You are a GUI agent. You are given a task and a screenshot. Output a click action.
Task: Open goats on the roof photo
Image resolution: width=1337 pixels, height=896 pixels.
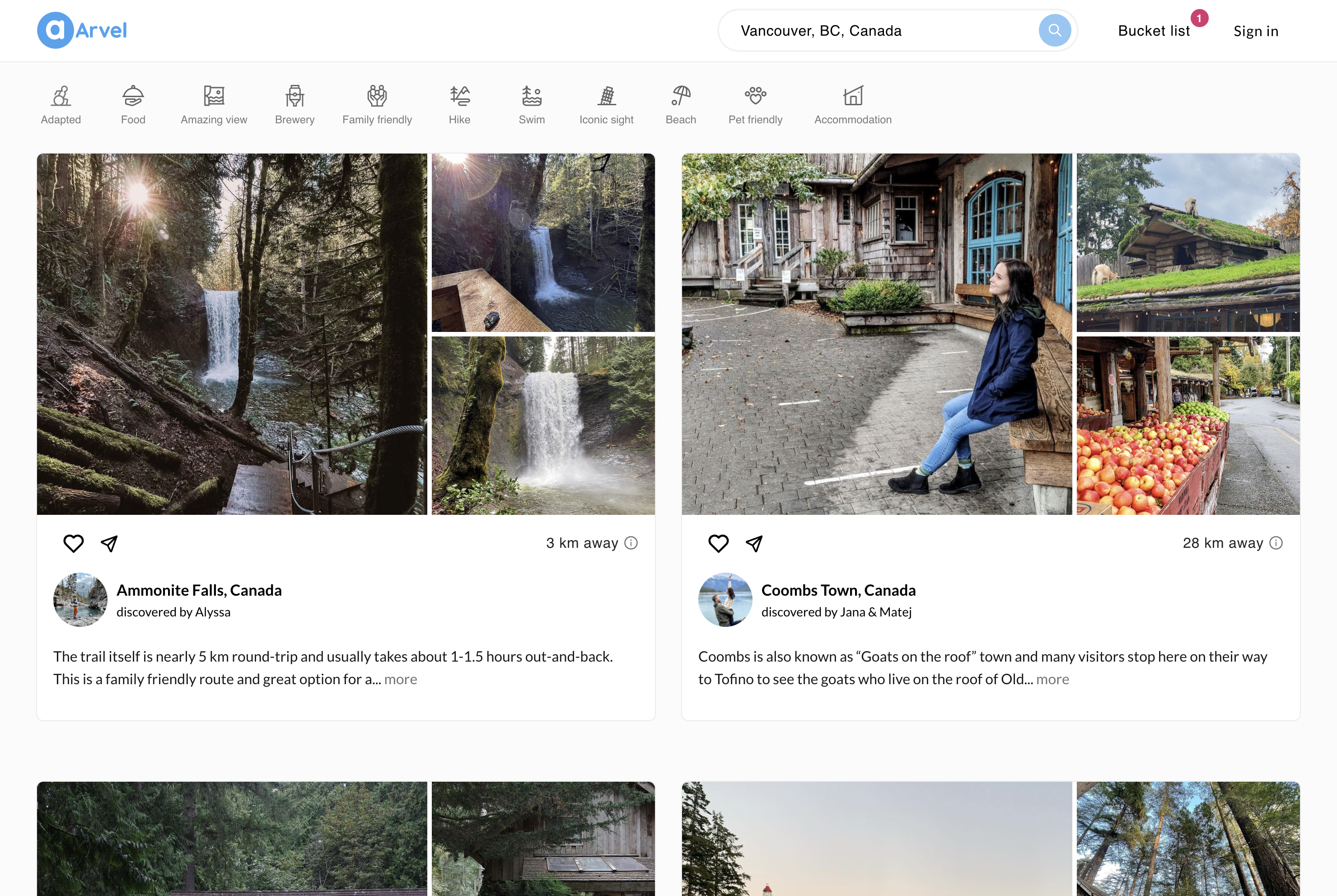coord(1188,242)
